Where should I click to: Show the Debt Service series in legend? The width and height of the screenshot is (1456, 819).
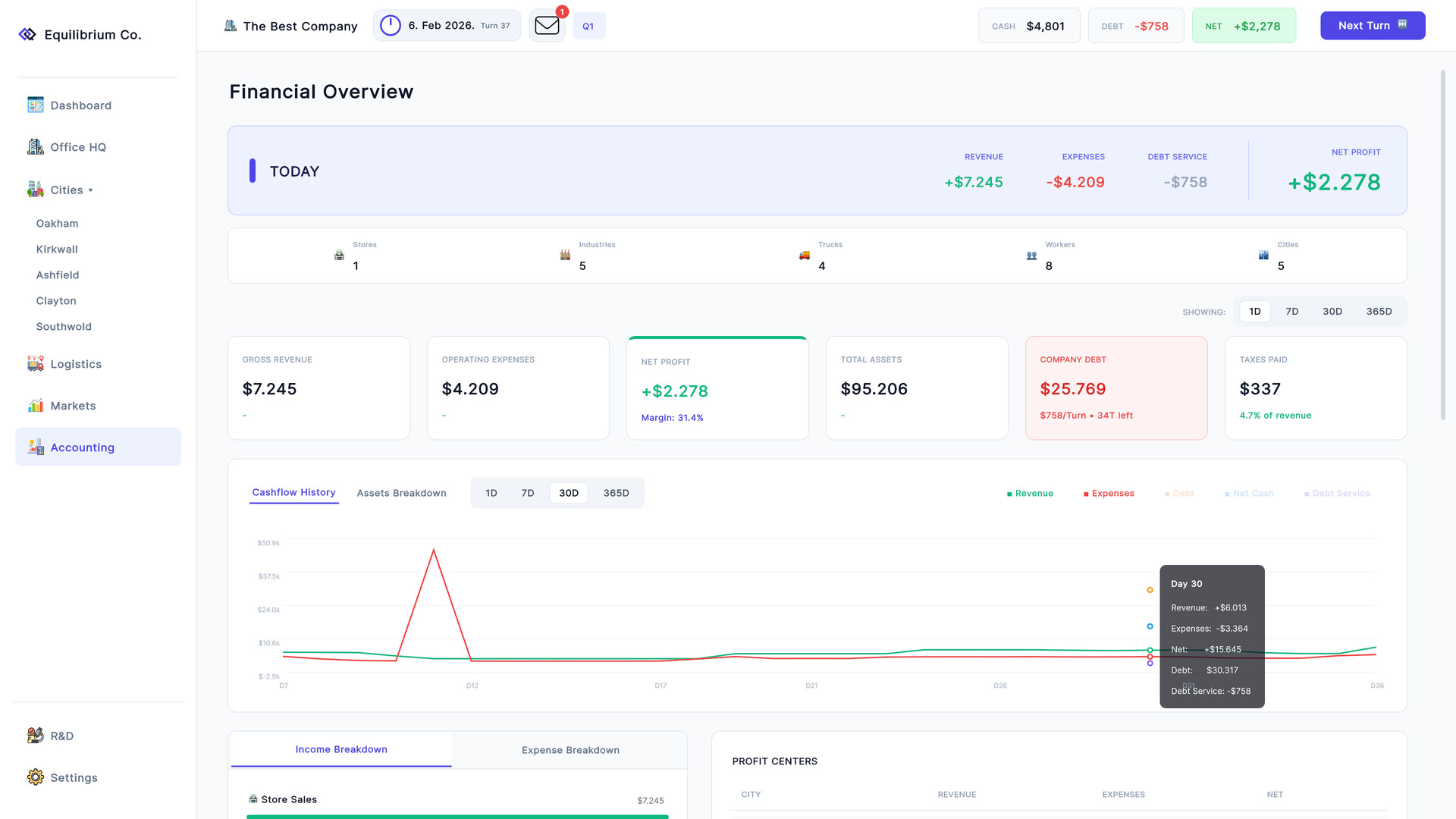pyautogui.click(x=1337, y=493)
